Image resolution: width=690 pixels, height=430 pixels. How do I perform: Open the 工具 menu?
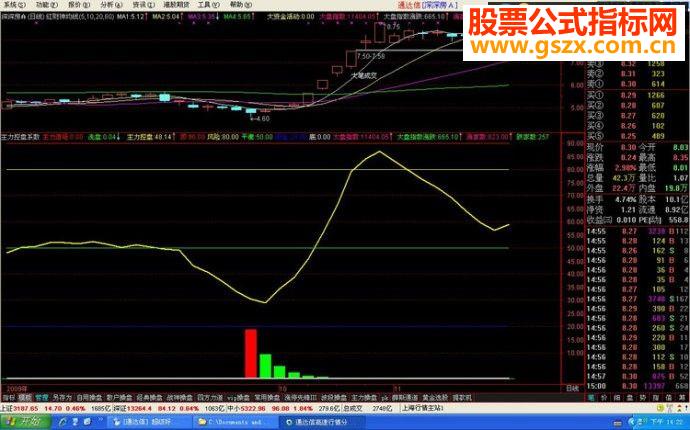(x=208, y=5)
